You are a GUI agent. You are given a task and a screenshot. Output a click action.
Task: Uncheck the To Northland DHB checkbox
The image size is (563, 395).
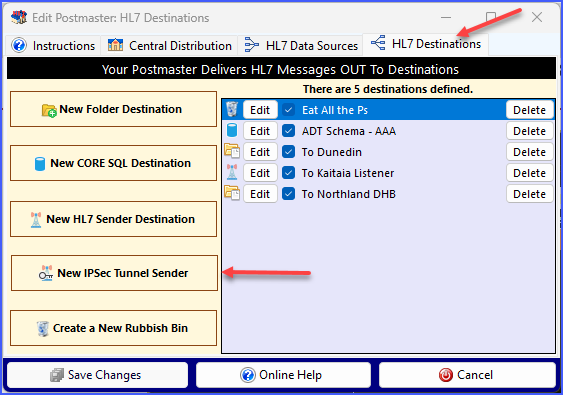coord(288,194)
